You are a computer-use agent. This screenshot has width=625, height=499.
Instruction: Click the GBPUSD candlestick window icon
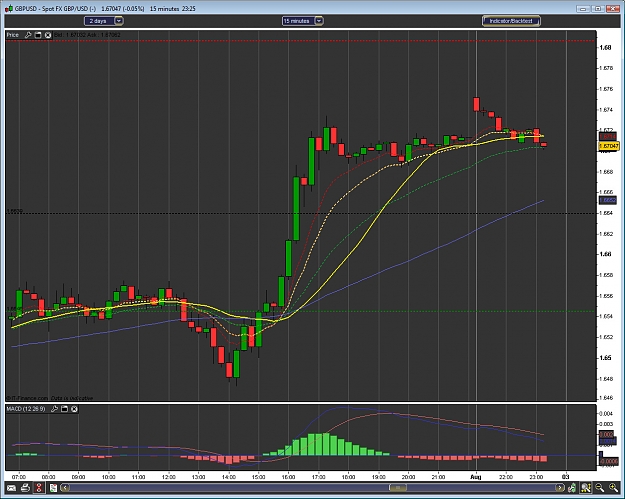point(9,8)
